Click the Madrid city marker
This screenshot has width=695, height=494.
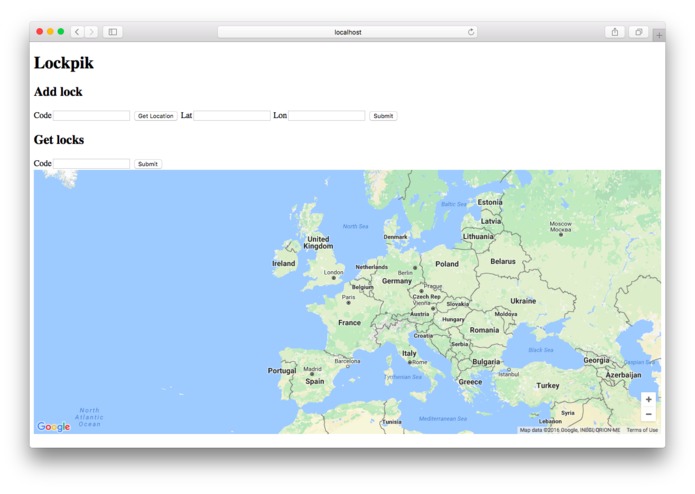(312, 374)
